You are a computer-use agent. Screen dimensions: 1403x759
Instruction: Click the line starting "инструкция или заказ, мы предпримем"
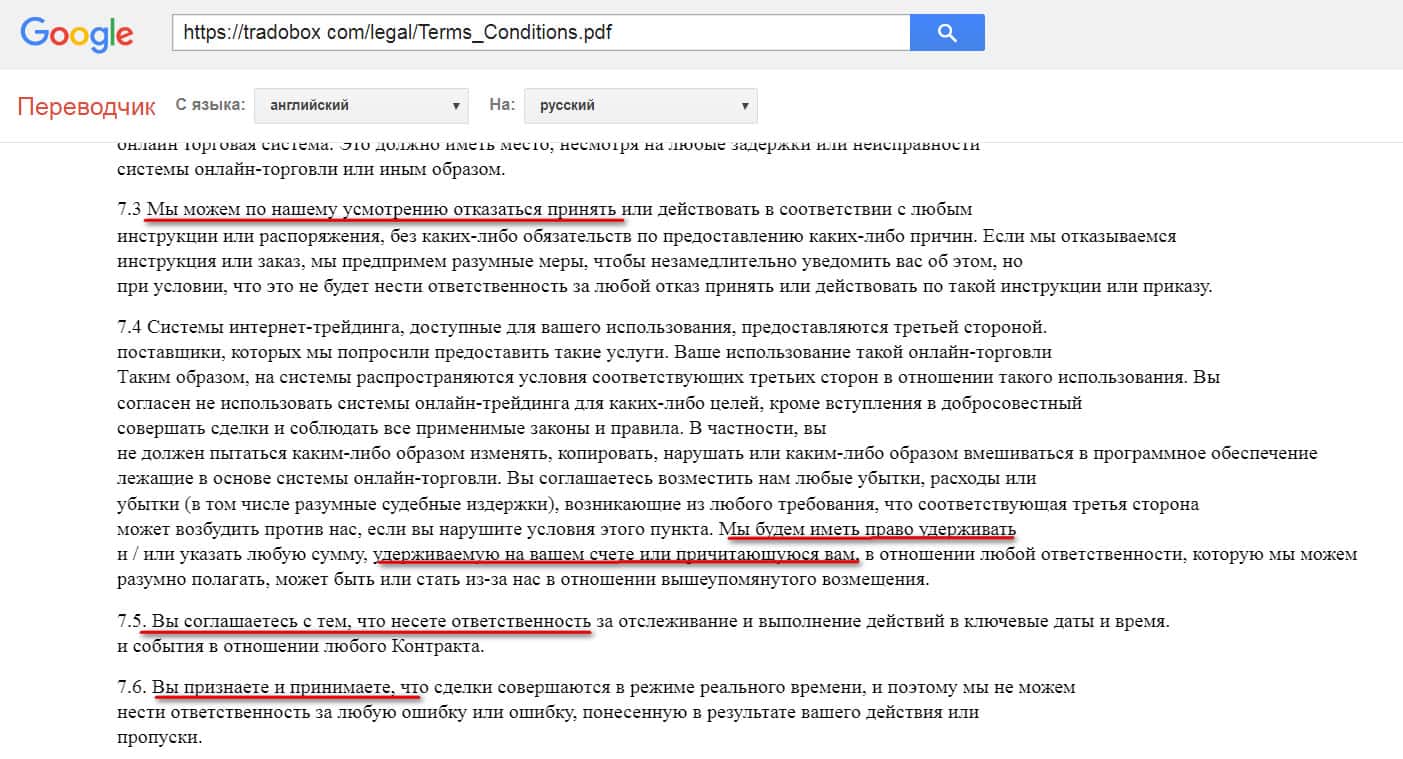pos(570,262)
